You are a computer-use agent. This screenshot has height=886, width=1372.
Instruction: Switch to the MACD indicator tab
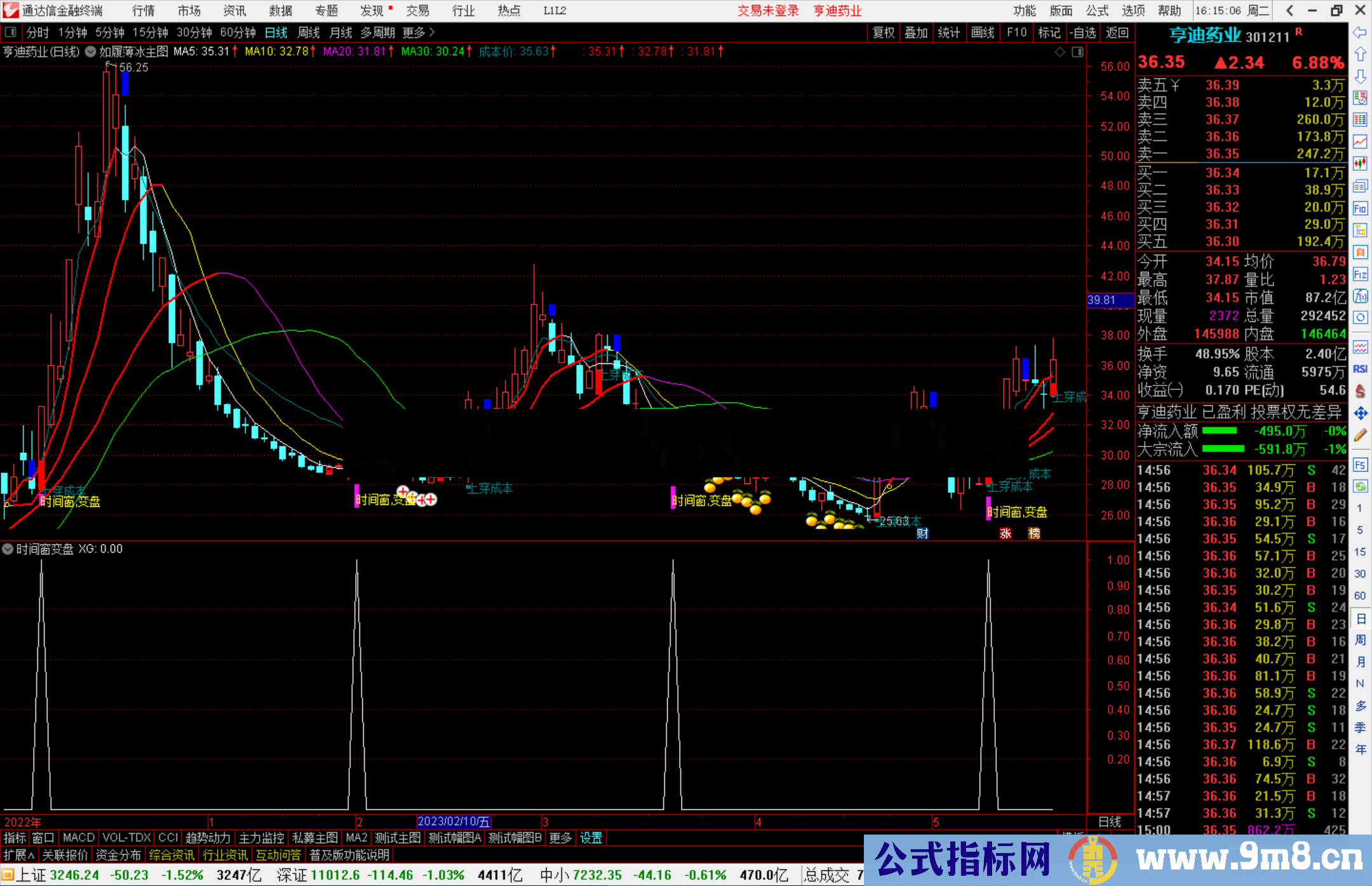[78, 838]
